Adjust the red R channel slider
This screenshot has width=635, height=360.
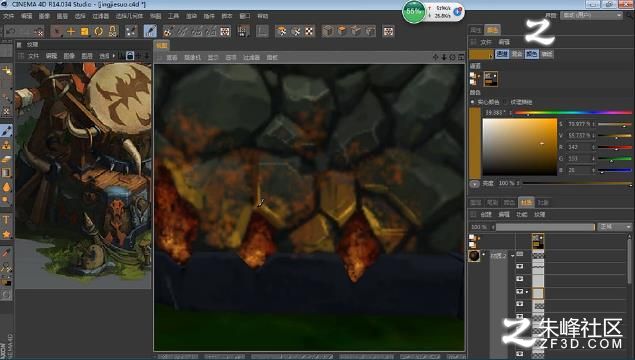(615, 147)
